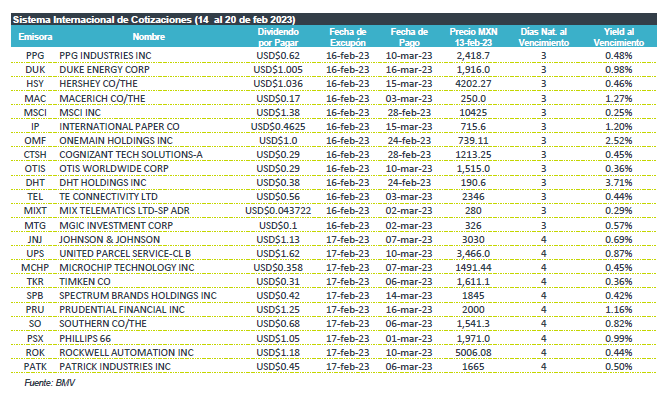Click the DHT ticker cell

(35, 183)
